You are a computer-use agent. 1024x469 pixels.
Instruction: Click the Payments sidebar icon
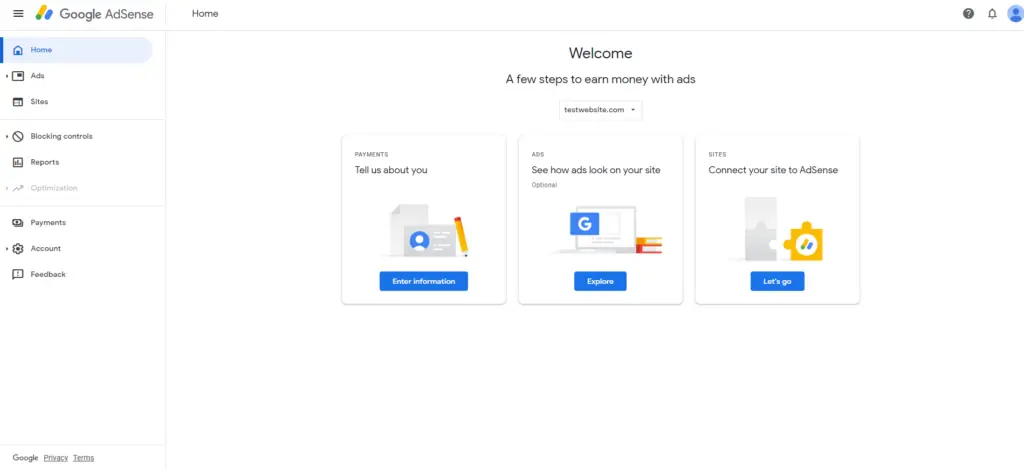tap(18, 223)
